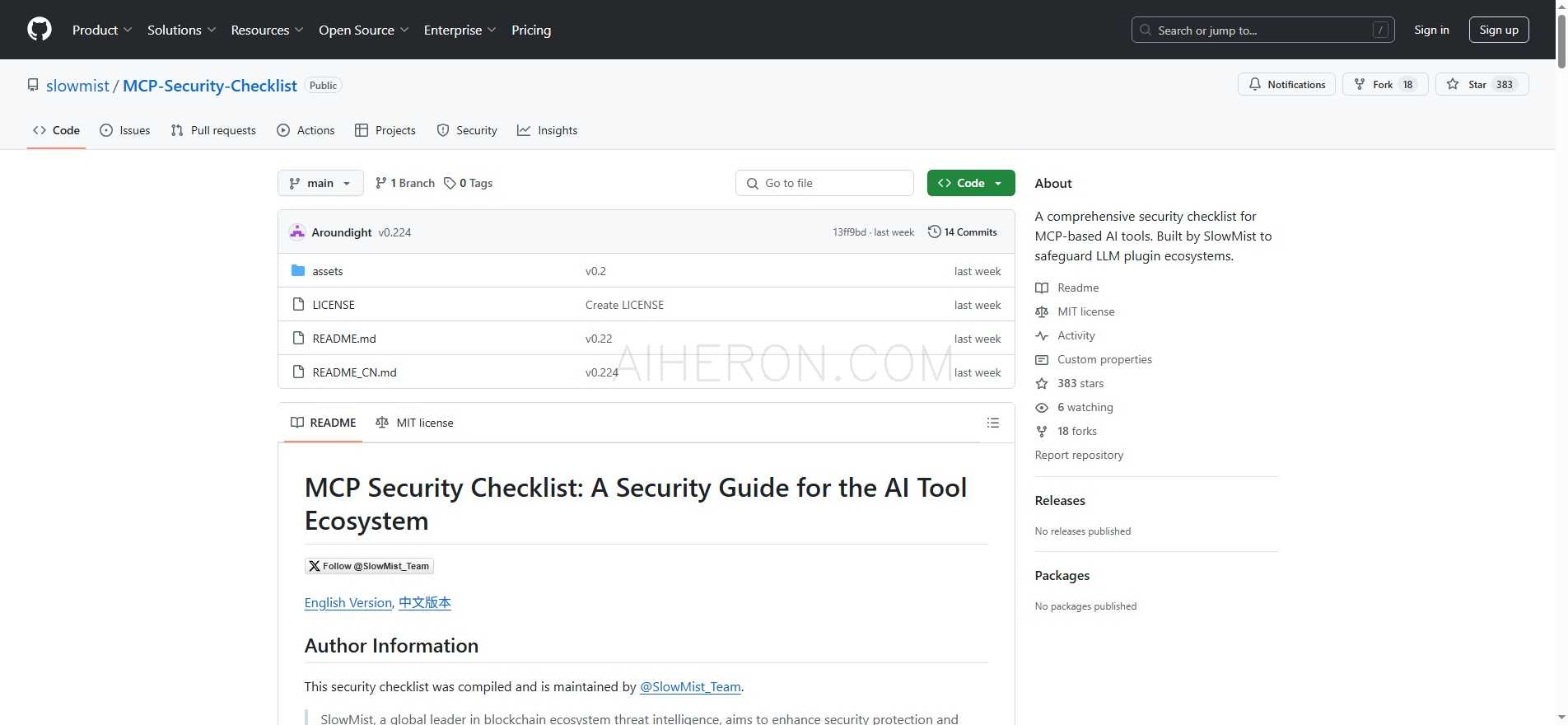Click the scales icon next to MIT license in About
The height and width of the screenshot is (725, 1568).
[x=1042, y=312]
